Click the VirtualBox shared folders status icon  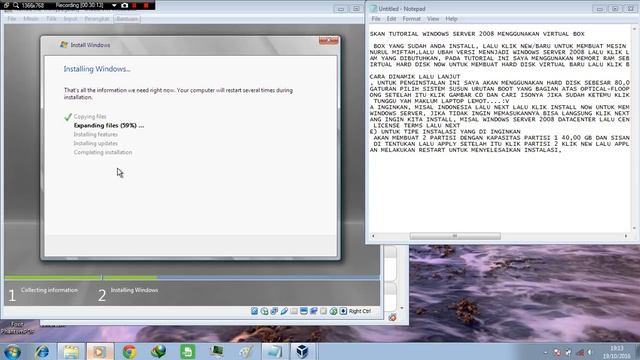(x=294, y=311)
